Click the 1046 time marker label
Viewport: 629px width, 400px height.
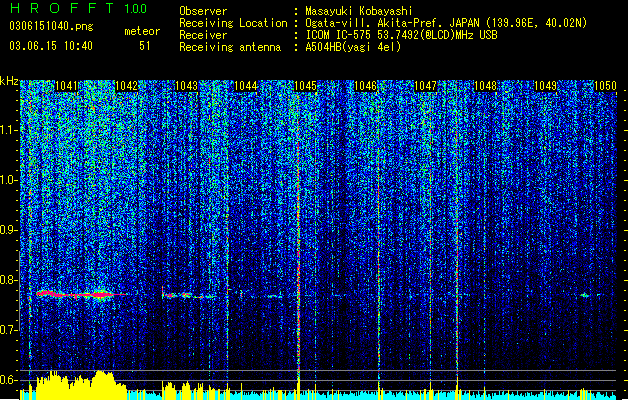click(365, 86)
